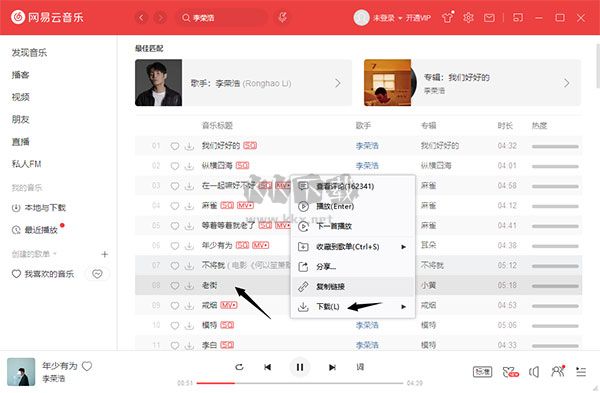Open the listen-to-identify microphone icon

pos(282,17)
